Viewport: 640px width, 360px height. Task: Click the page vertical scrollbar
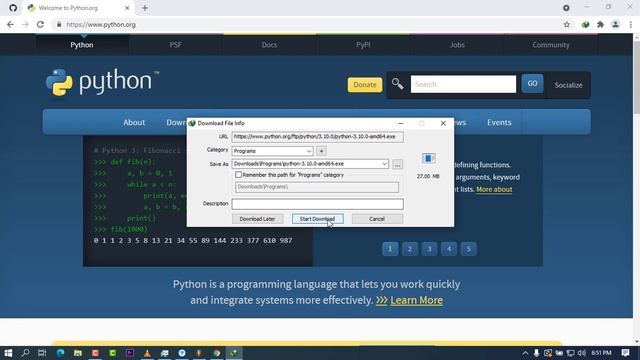636,78
